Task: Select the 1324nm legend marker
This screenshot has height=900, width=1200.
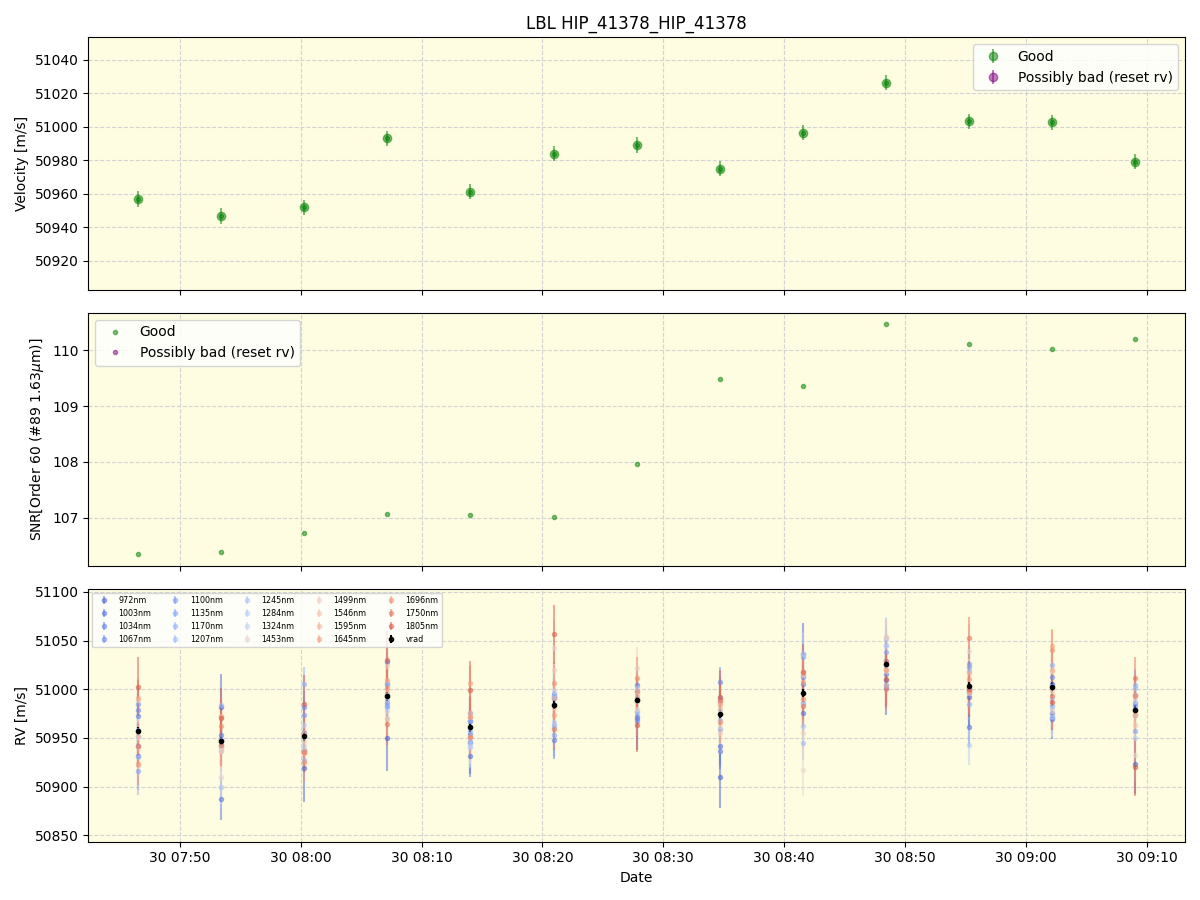Action: [x=247, y=625]
